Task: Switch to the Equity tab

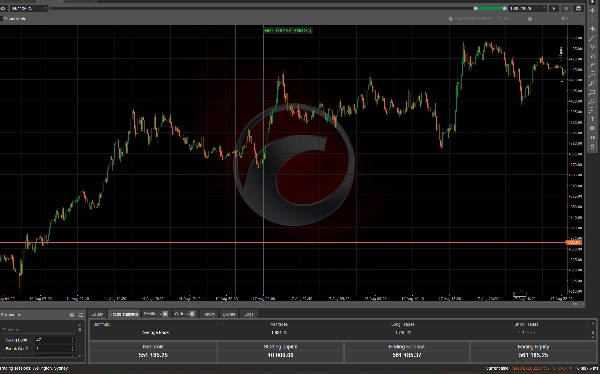Action: [x=97, y=314]
